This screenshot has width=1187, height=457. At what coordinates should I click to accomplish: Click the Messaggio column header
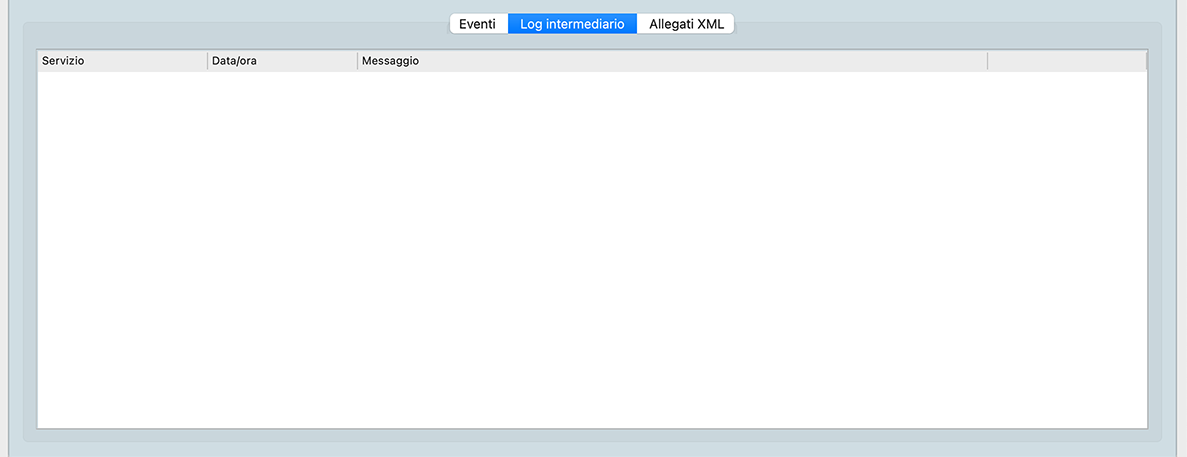coord(671,61)
